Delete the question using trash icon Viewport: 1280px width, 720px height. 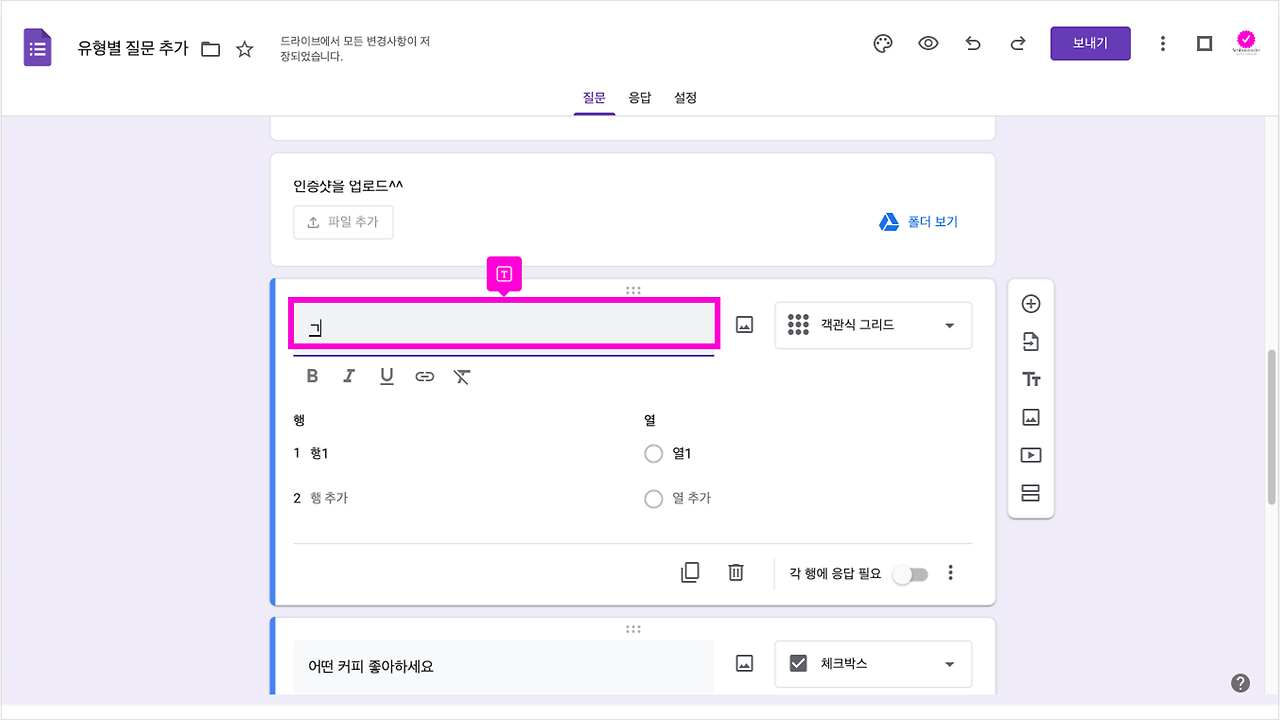pos(735,572)
